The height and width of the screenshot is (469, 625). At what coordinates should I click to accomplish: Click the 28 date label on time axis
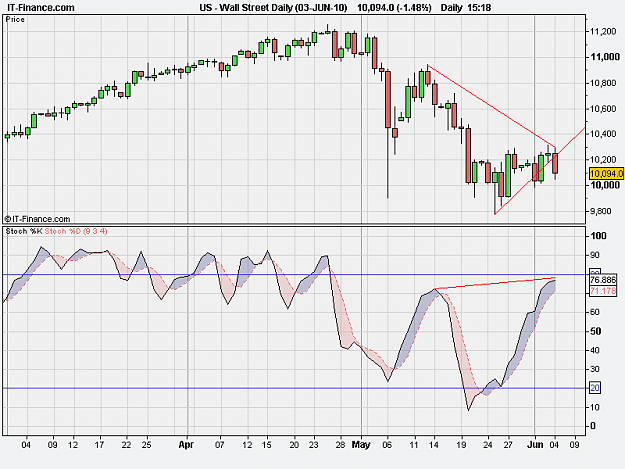340,445
